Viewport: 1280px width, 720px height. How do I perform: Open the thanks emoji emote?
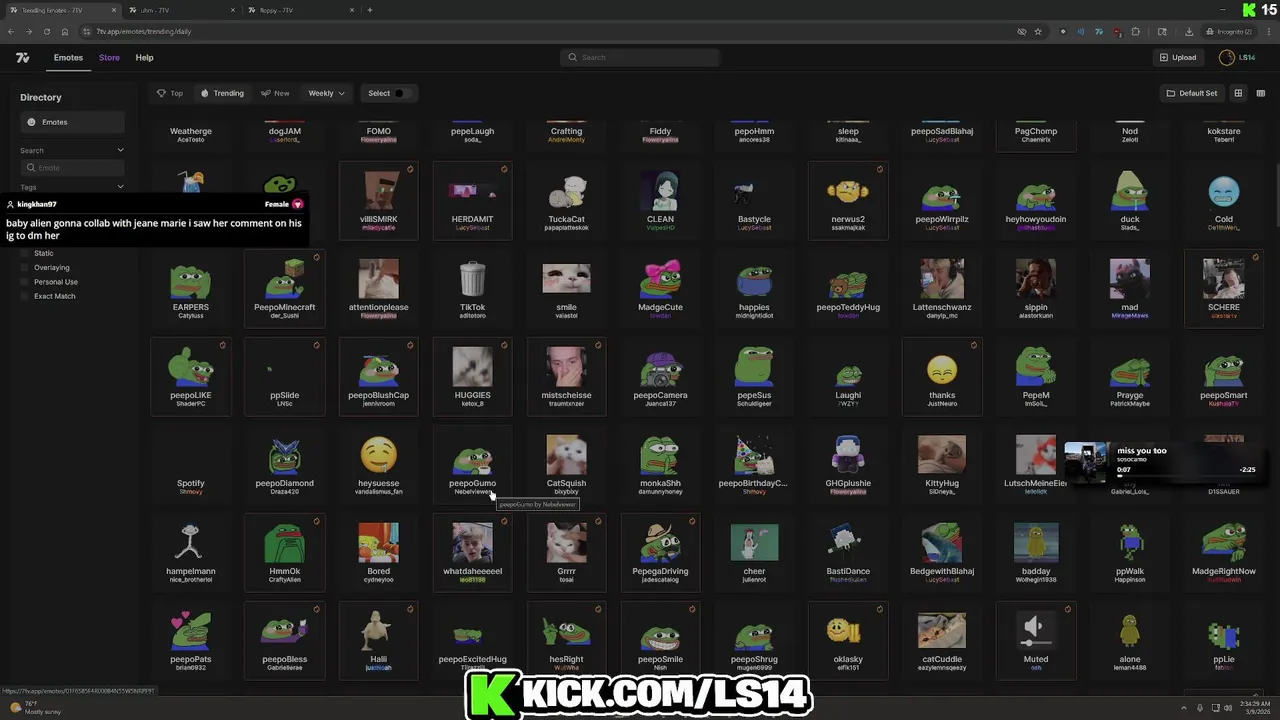[942, 376]
